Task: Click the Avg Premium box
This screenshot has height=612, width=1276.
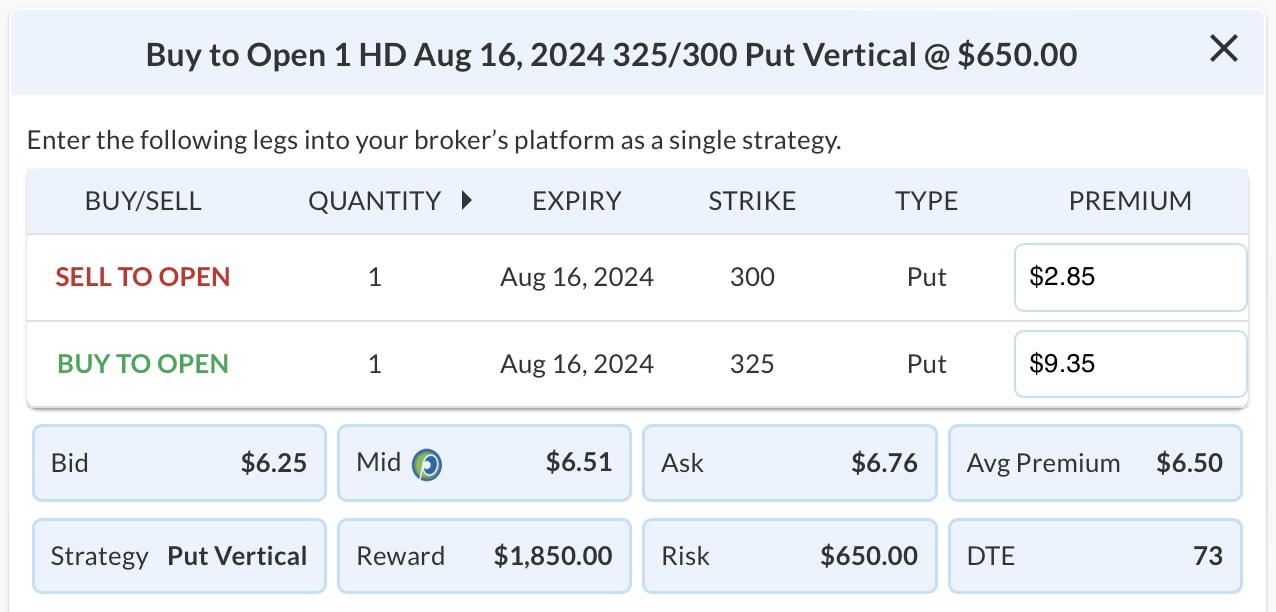Action: [1094, 463]
